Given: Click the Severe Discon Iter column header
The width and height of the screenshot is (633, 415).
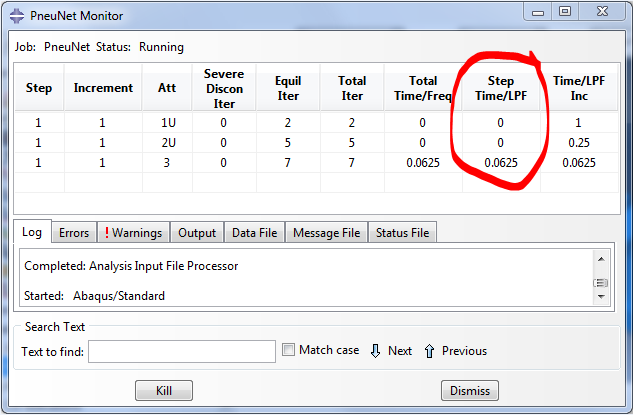Looking at the screenshot, I should [x=224, y=88].
